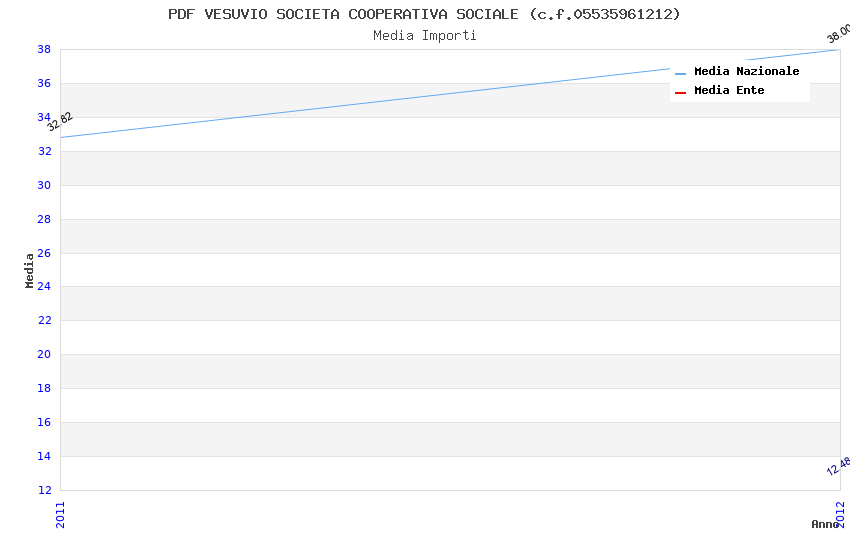Click the 12 y-axis tick label

click(44, 490)
